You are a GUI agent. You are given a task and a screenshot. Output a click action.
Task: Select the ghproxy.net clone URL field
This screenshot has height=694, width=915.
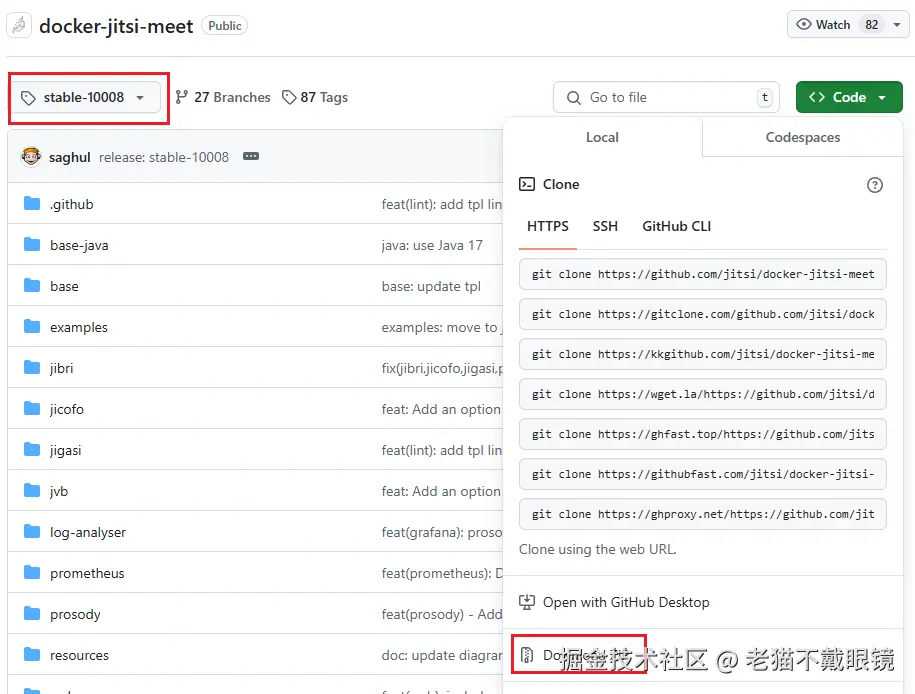pos(703,514)
